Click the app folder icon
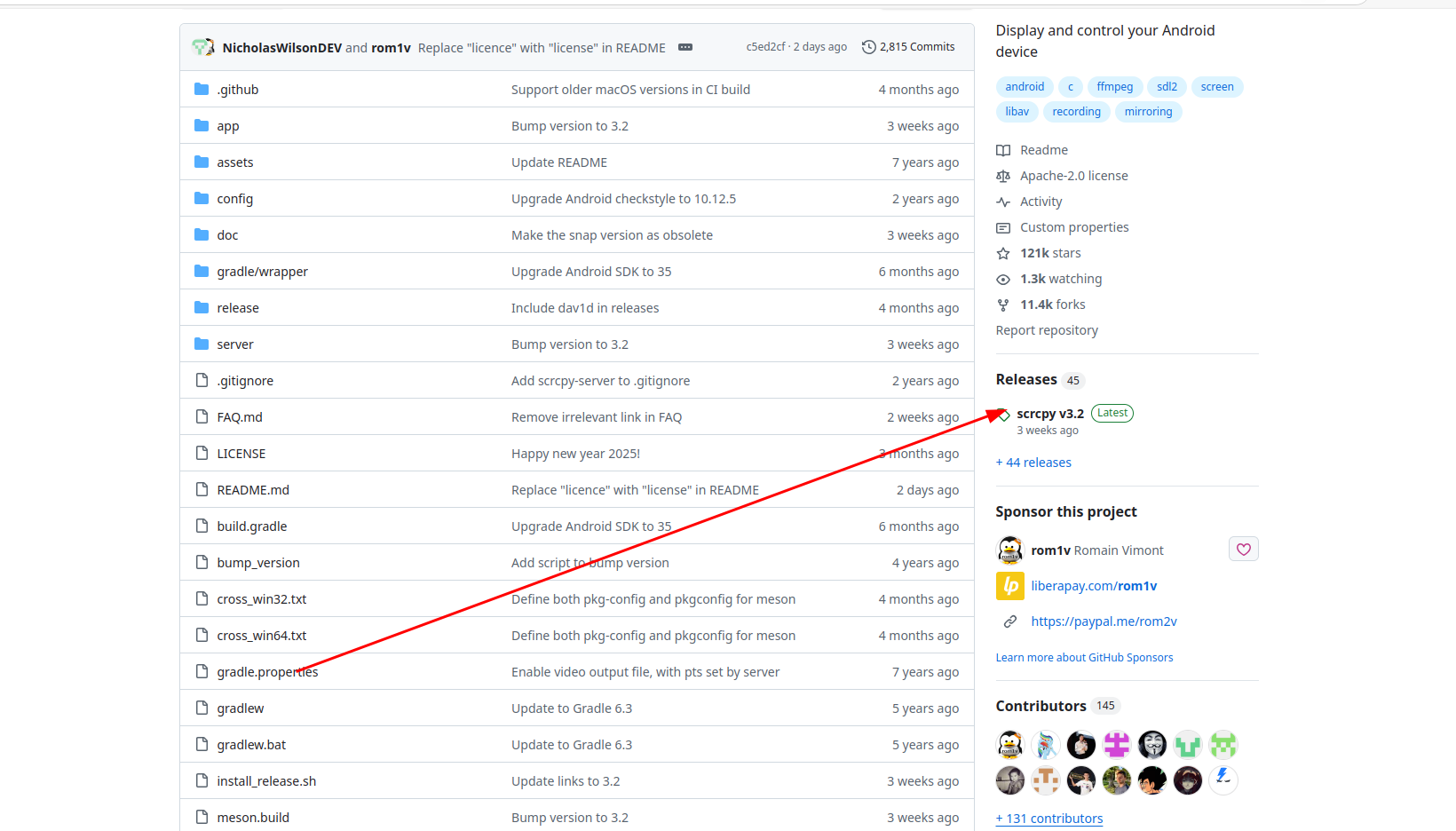 [x=202, y=125]
